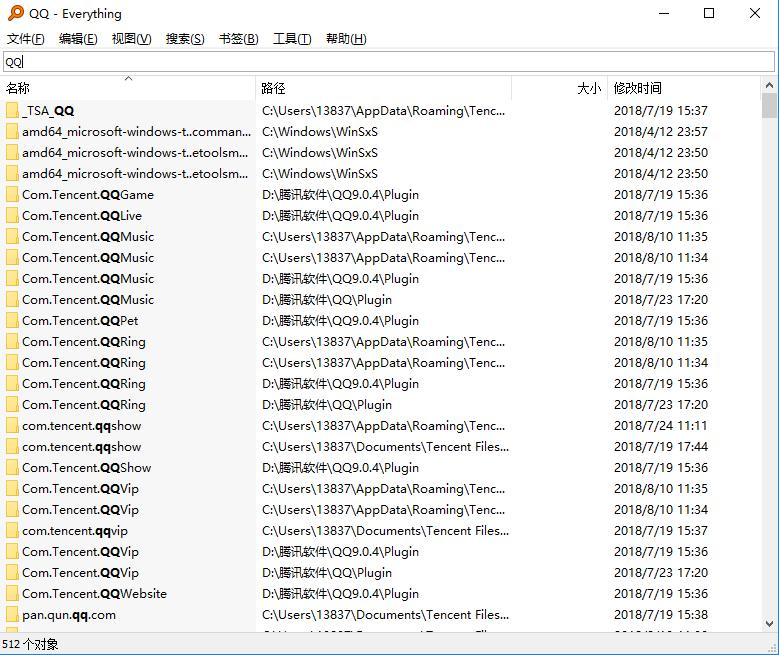Open the 搜索(S) menu
Screen dimensions: 779x655
click(x=185, y=39)
